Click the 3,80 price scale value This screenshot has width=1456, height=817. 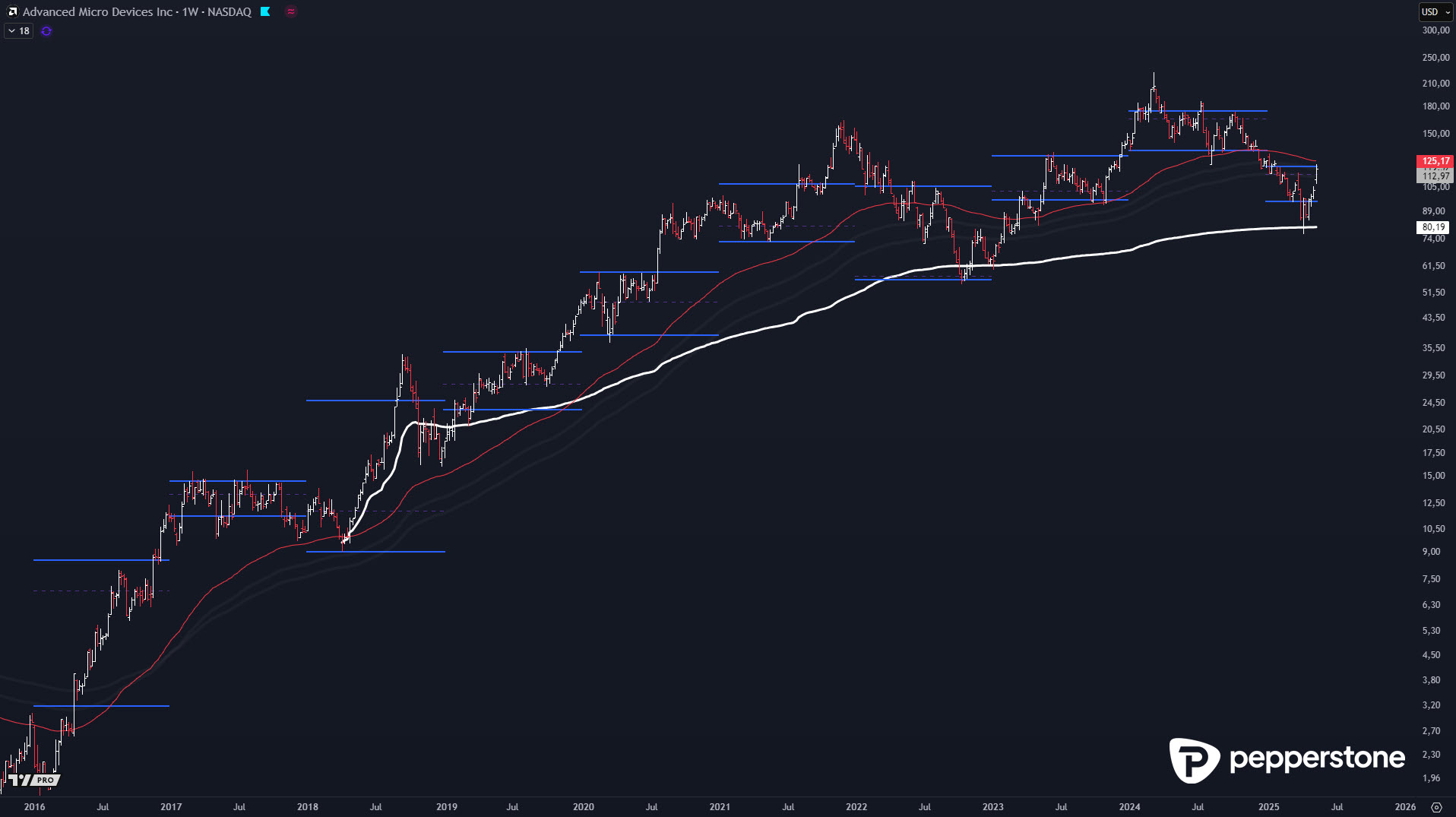point(1431,680)
